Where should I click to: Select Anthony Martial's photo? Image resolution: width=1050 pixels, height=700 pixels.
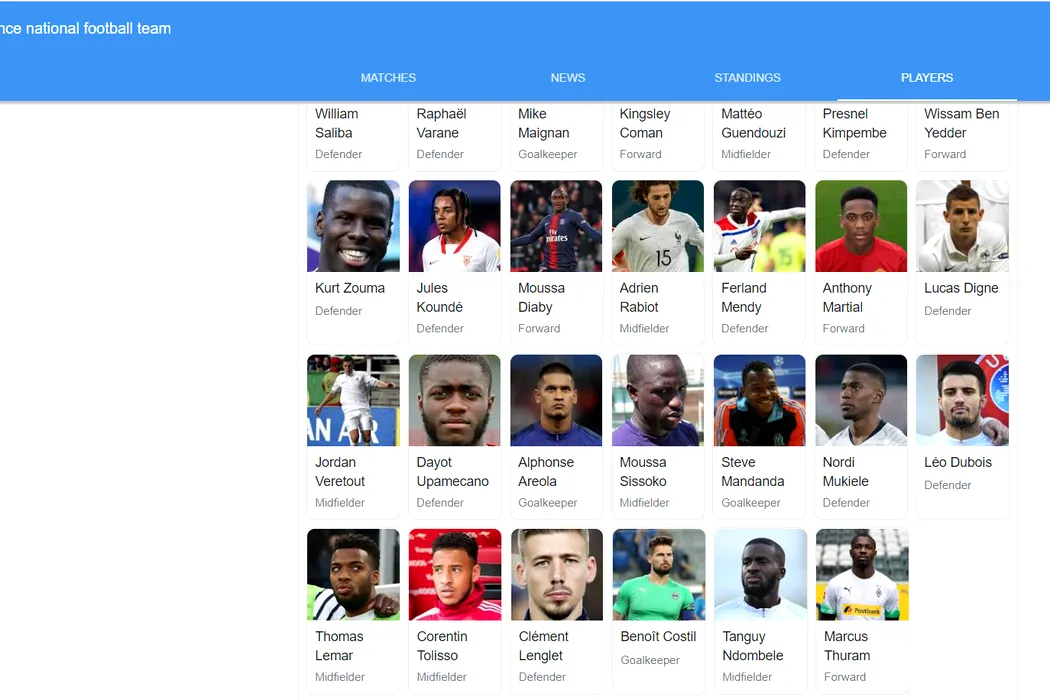(860, 226)
